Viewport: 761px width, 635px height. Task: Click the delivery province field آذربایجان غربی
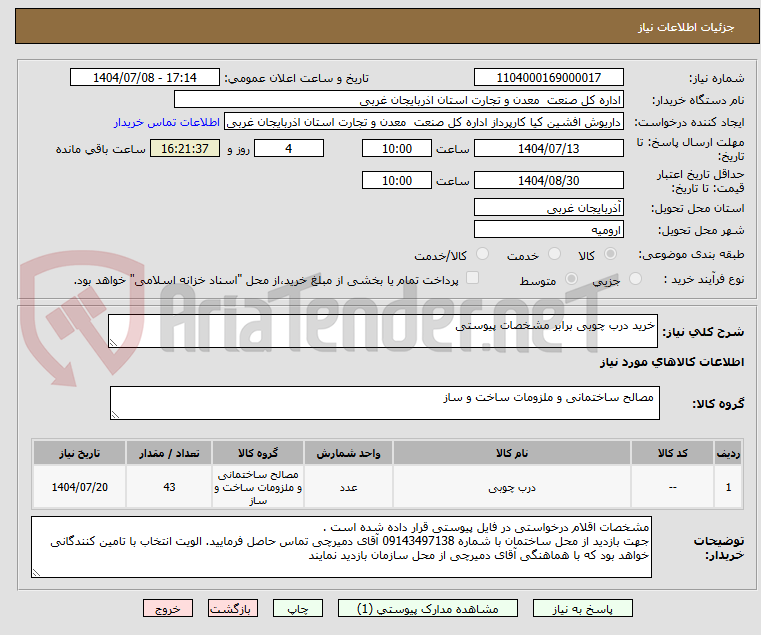click(x=548, y=208)
